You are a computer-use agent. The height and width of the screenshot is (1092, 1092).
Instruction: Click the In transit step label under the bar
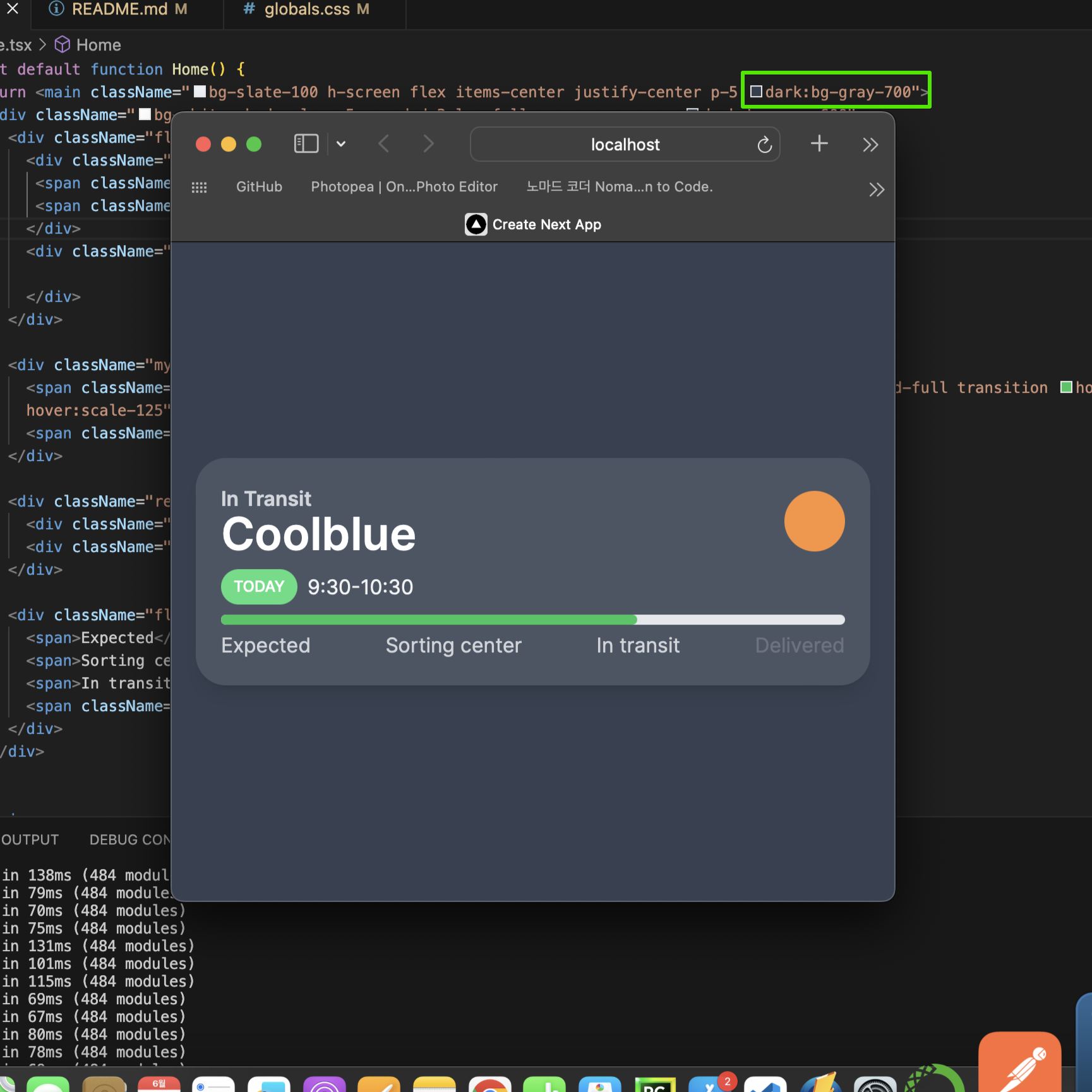click(x=638, y=645)
